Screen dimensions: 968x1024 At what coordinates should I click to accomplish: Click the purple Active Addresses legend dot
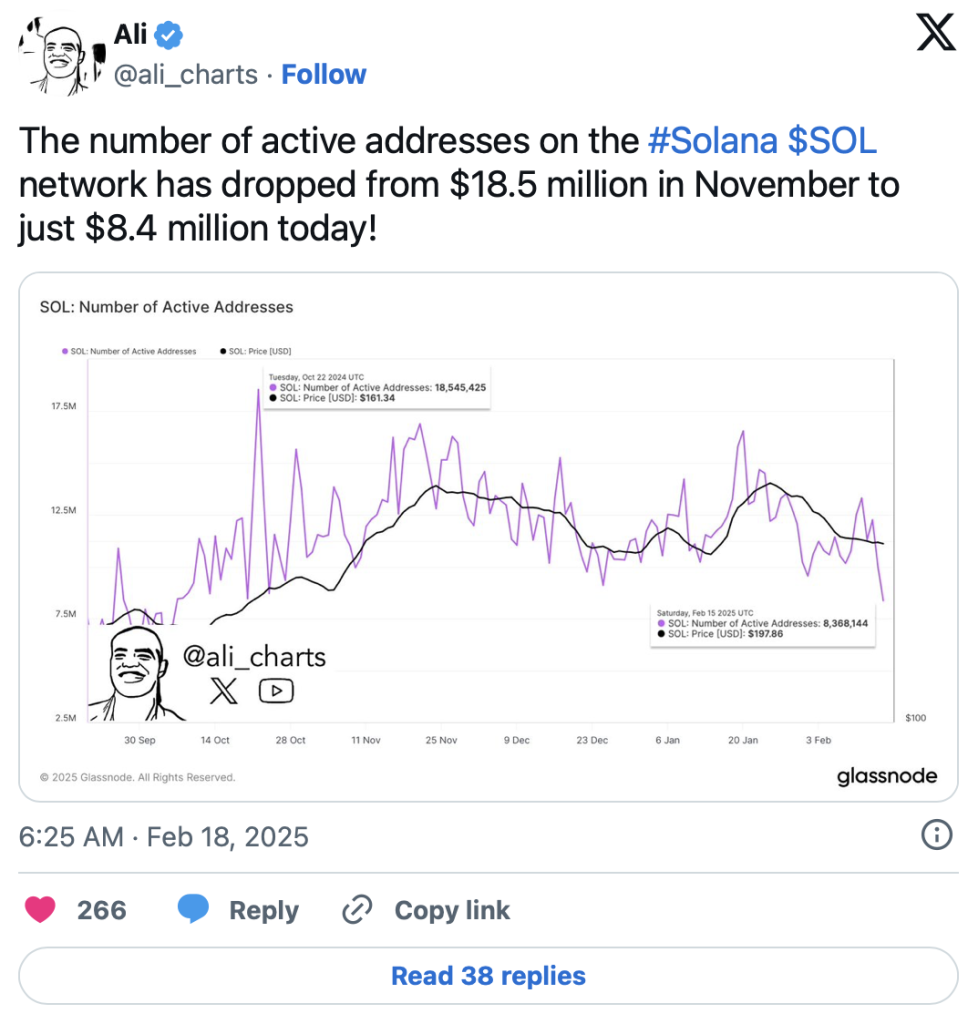pos(64,351)
